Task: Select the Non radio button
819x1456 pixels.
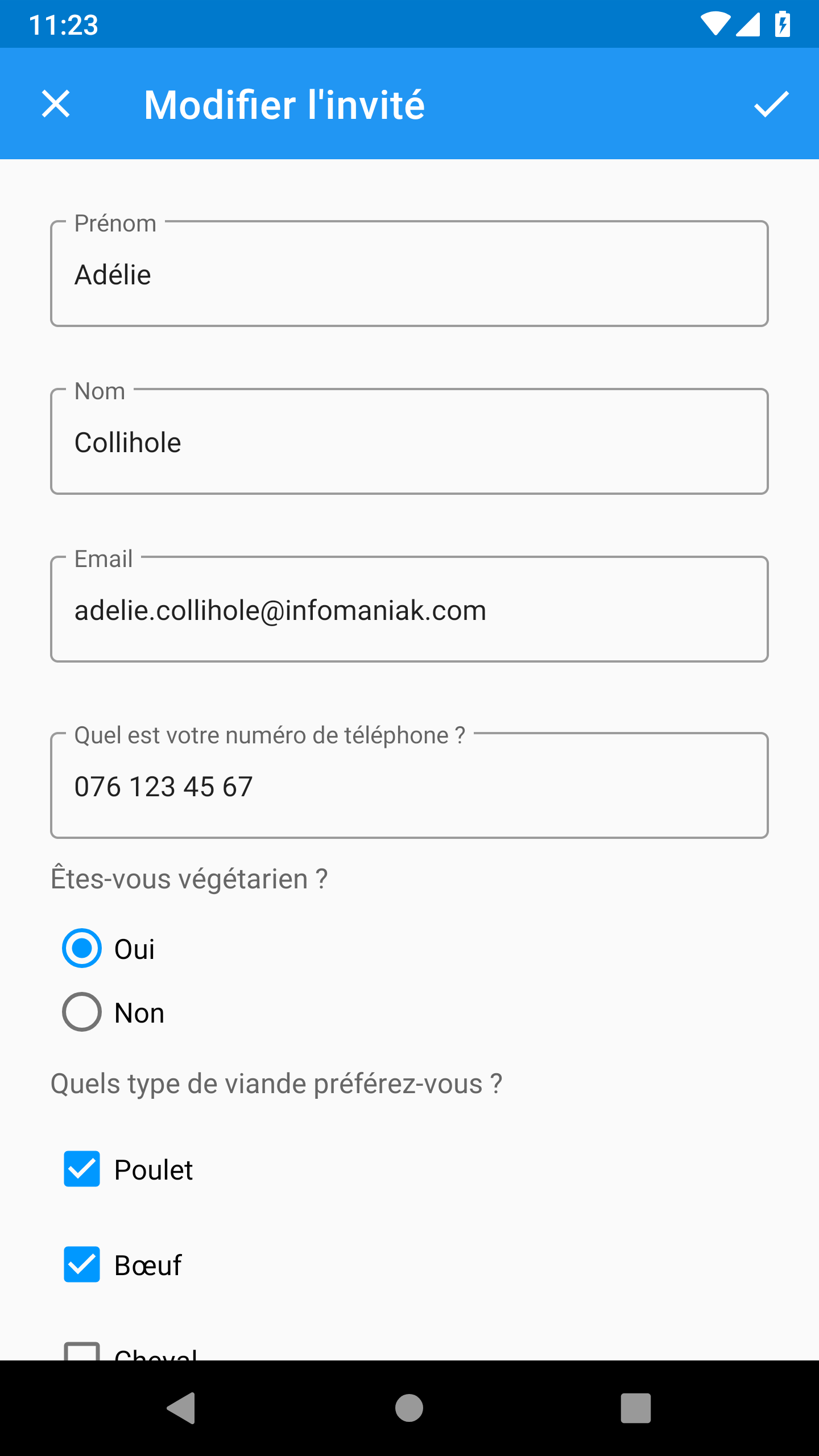Action: [82, 1012]
